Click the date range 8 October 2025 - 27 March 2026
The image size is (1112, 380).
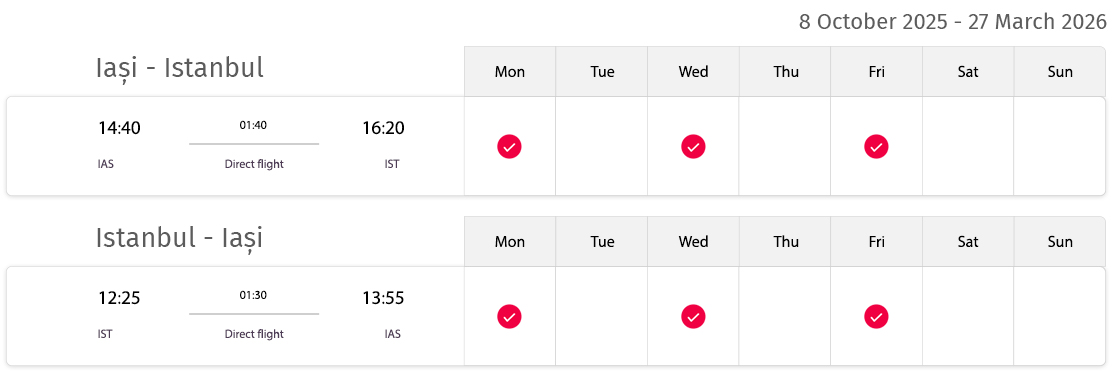[952, 22]
